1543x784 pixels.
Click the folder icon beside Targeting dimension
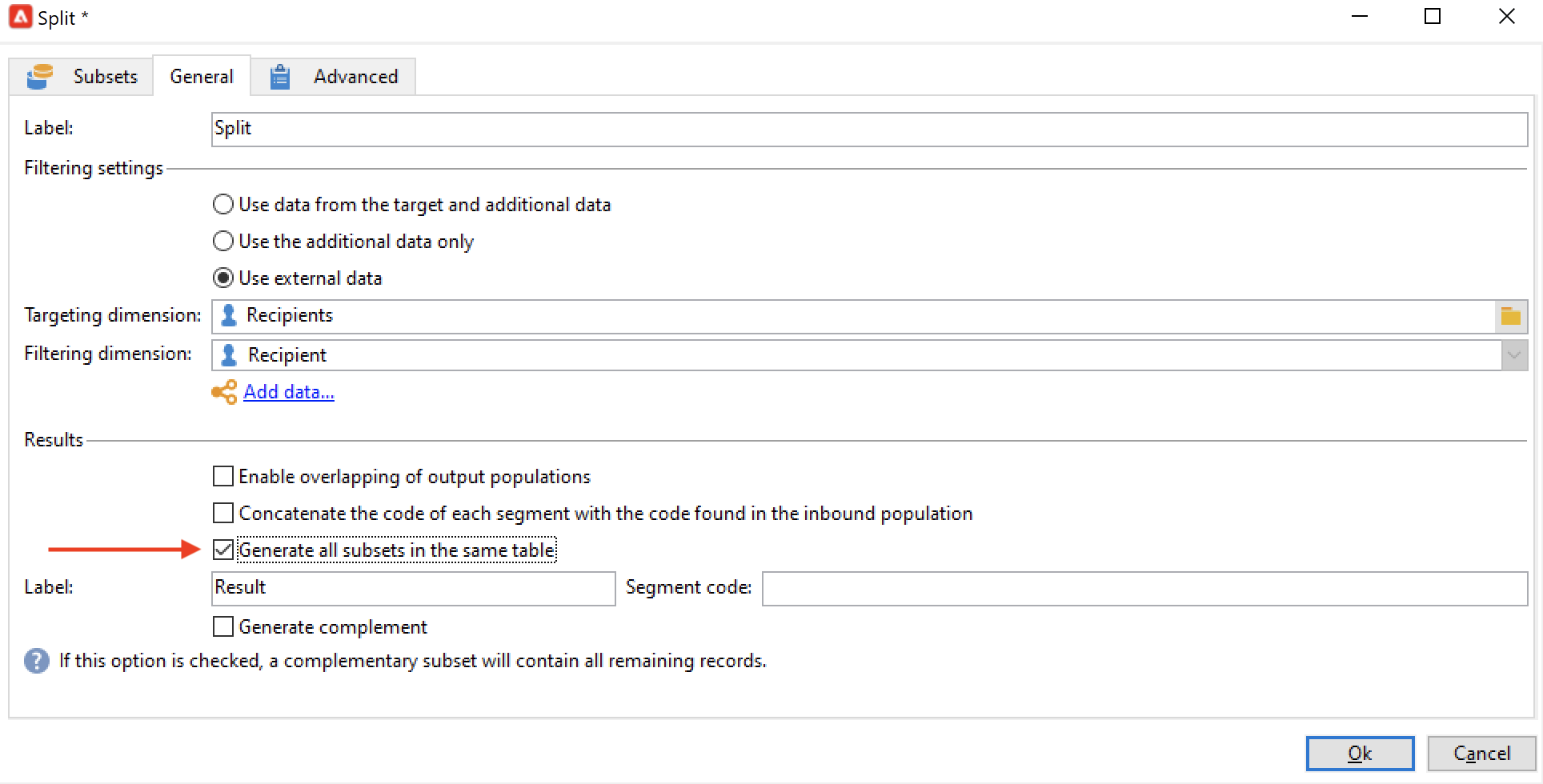pyautogui.click(x=1510, y=316)
